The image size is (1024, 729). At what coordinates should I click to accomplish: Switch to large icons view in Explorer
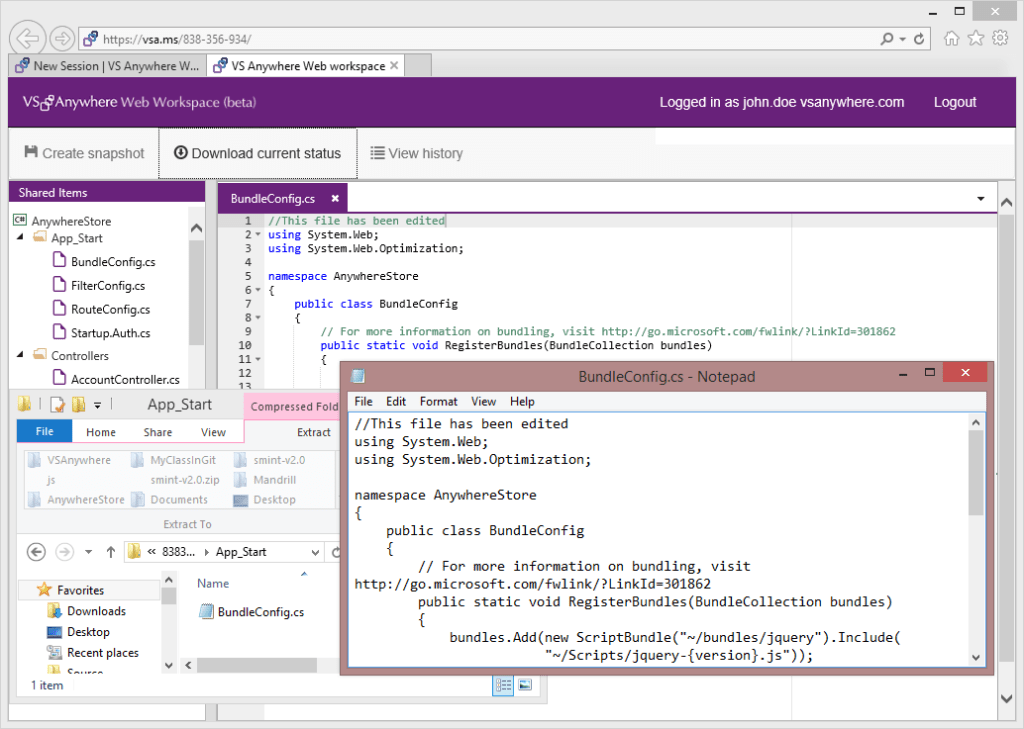click(525, 685)
